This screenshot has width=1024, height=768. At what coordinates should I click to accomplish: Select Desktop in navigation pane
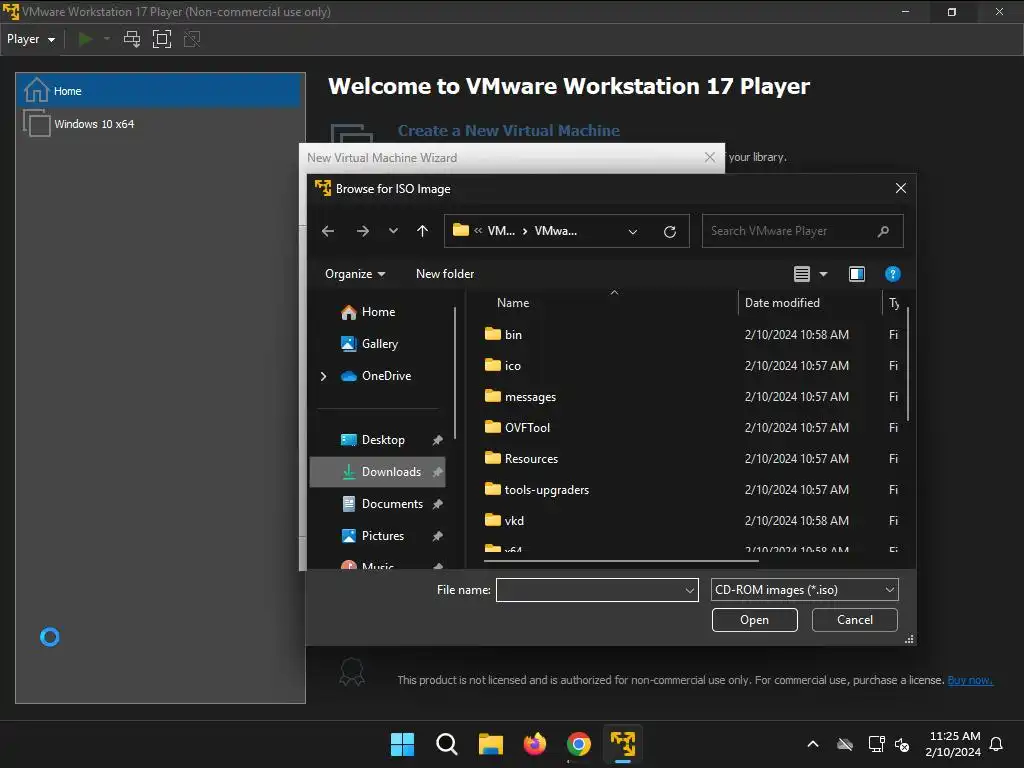pos(377,440)
